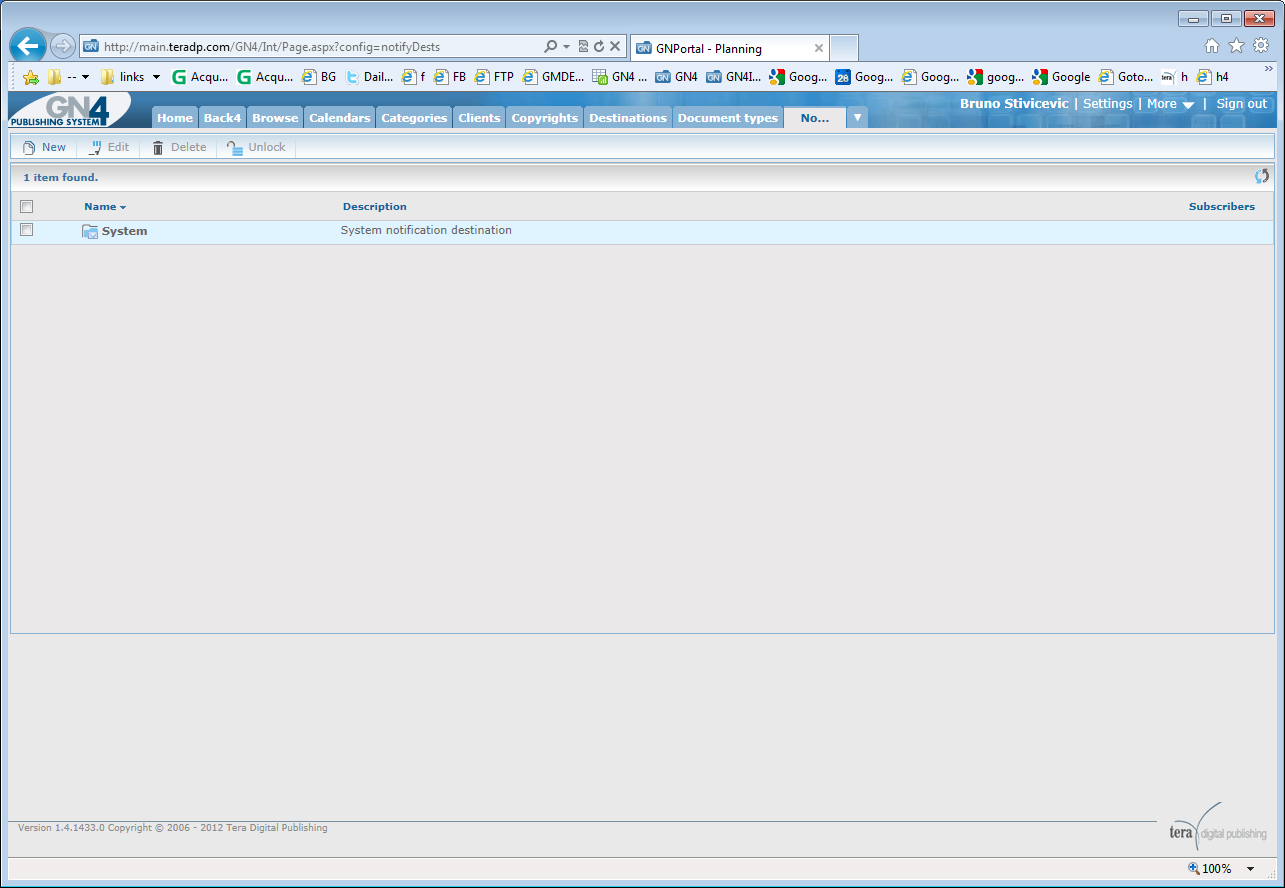The width and height of the screenshot is (1285, 888).
Task: Click the Delete toolbar button
Action: point(179,147)
